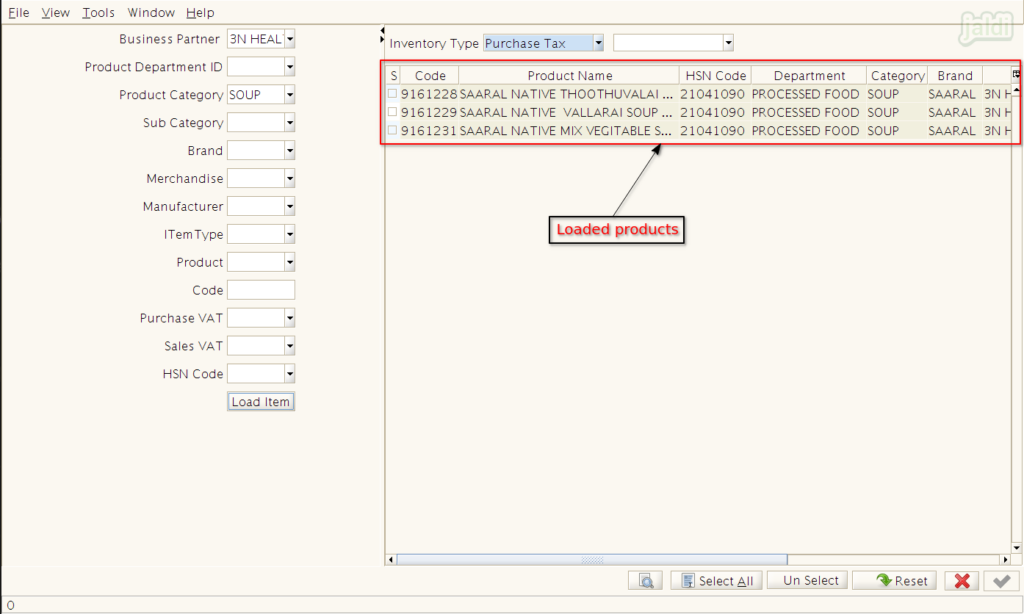1024x614 pixels.
Task: Click the red X cancel icon
Action: pyautogui.click(x=961, y=580)
